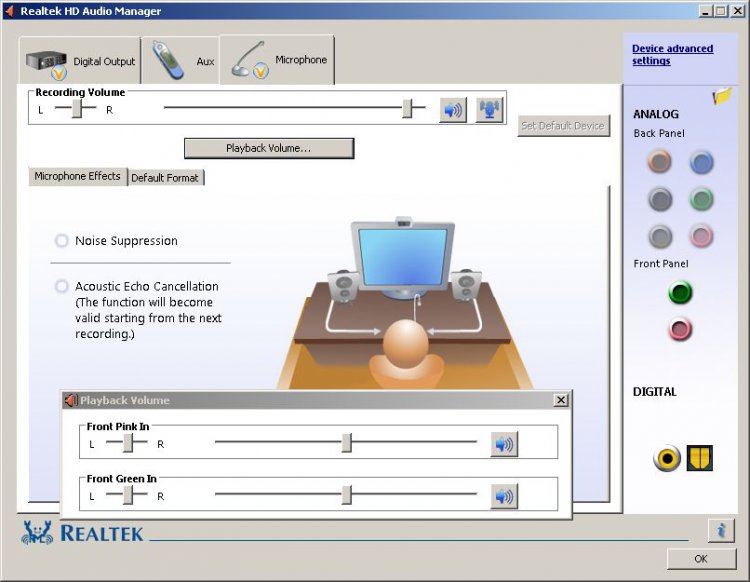Screen dimensions: 750x582
Task: Select the pink front panel jack
Action: click(680, 329)
